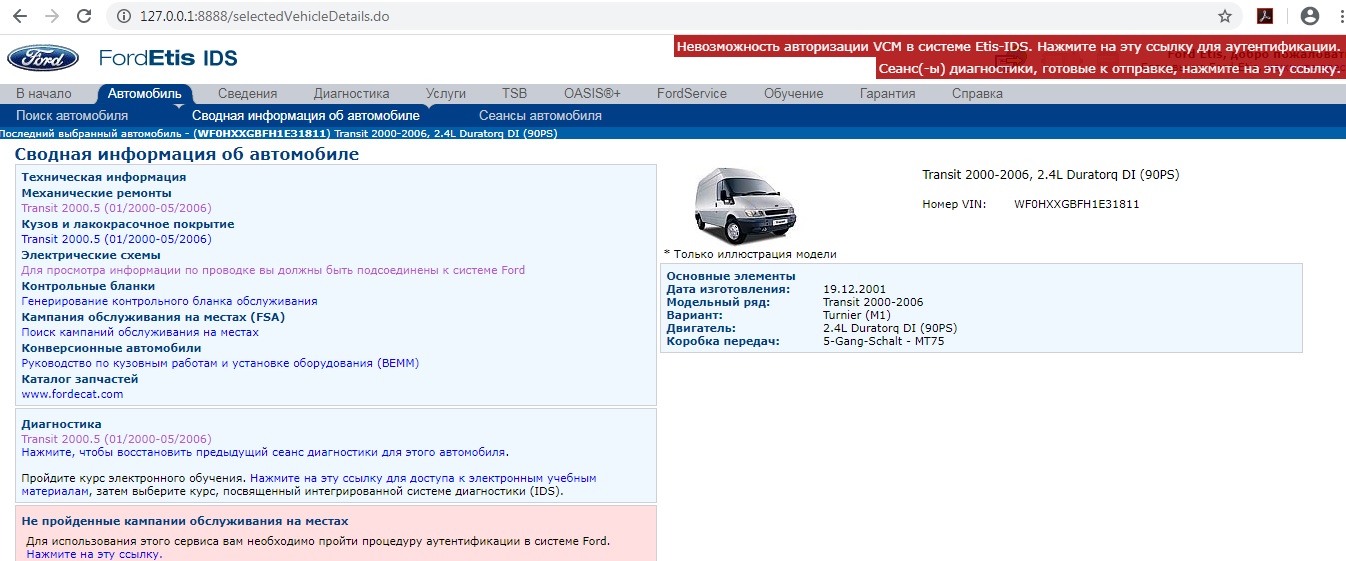Click link to restore previous diagnostic session
The image size is (1346, 561).
(264, 452)
